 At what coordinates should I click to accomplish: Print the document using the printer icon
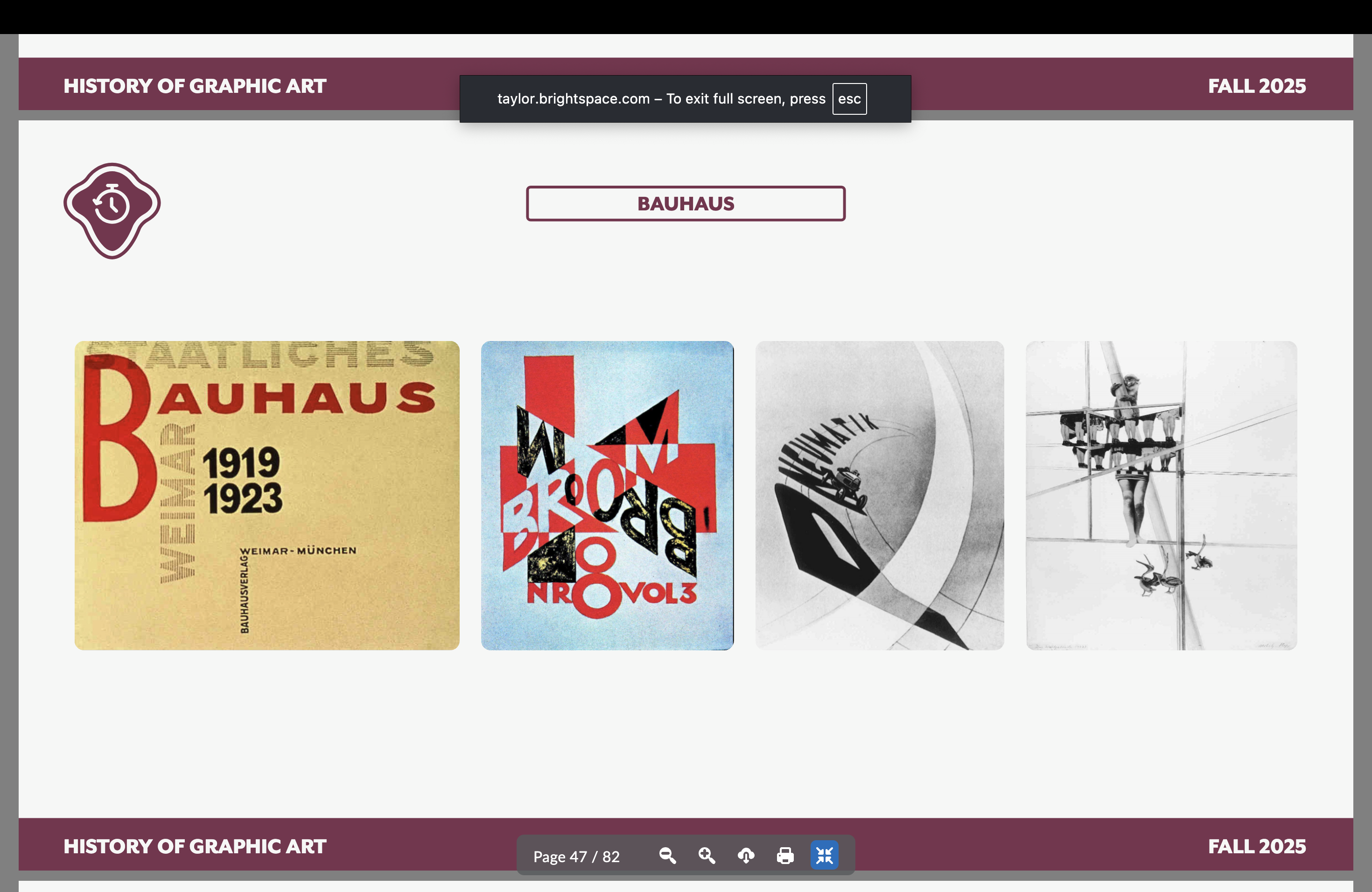[x=785, y=856]
